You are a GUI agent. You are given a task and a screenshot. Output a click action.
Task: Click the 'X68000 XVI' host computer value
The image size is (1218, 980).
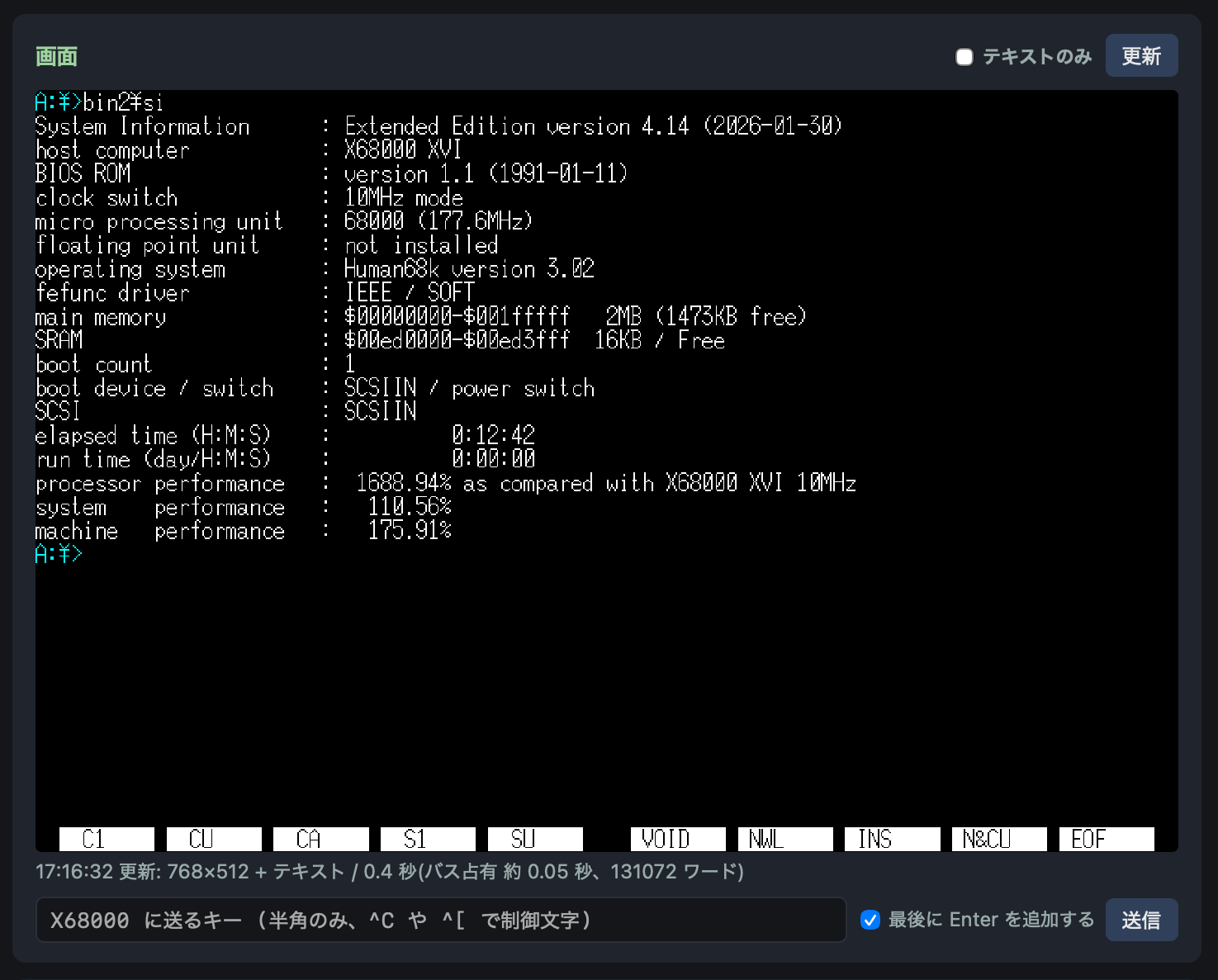click(403, 150)
